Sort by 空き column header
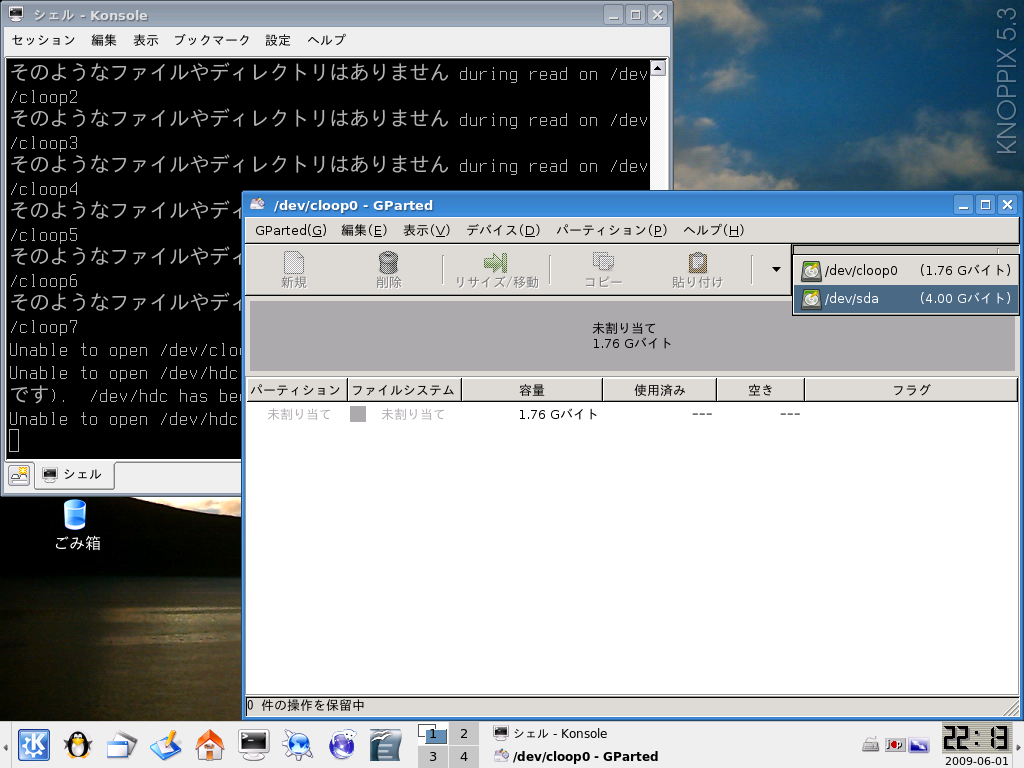This screenshot has width=1024, height=768. (x=760, y=390)
